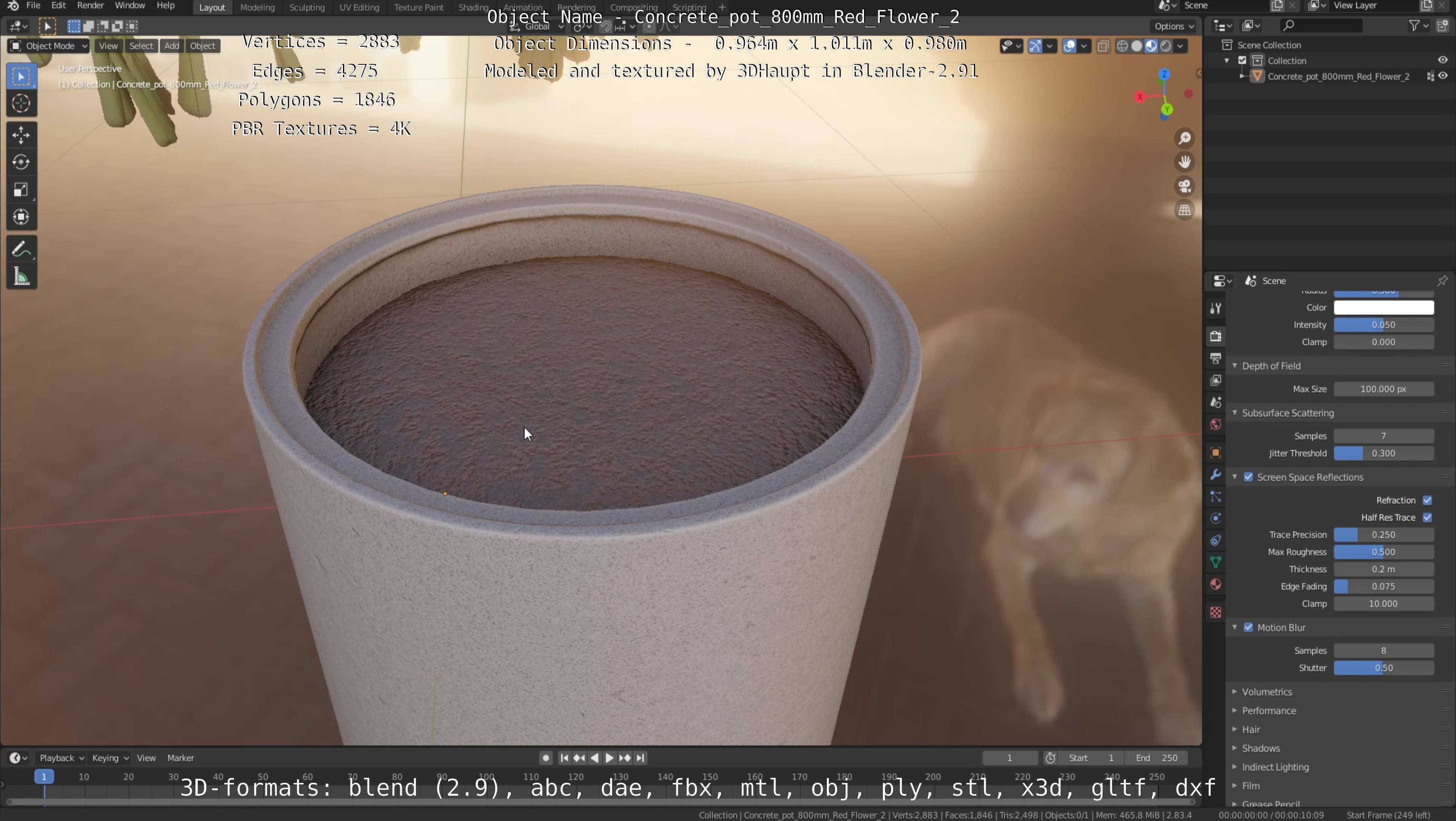1456x821 pixels.
Task: Uncheck the Half Res Trace checkbox
Action: coord(1427,518)
